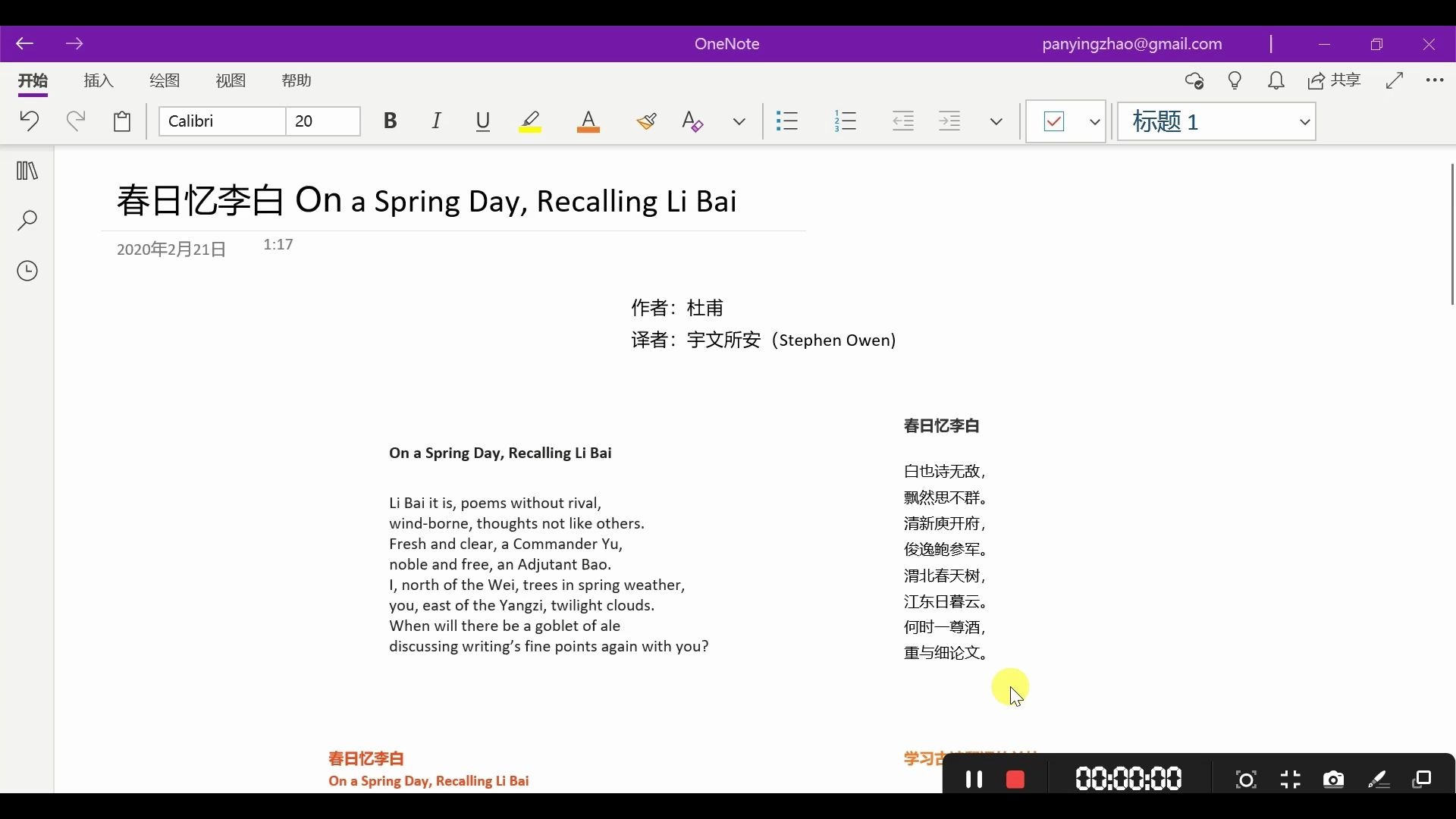Screen dimensions: 1456x819
Task: Click the bold black English poem heading
Action: pyautogui.click(x=500, y=453)
